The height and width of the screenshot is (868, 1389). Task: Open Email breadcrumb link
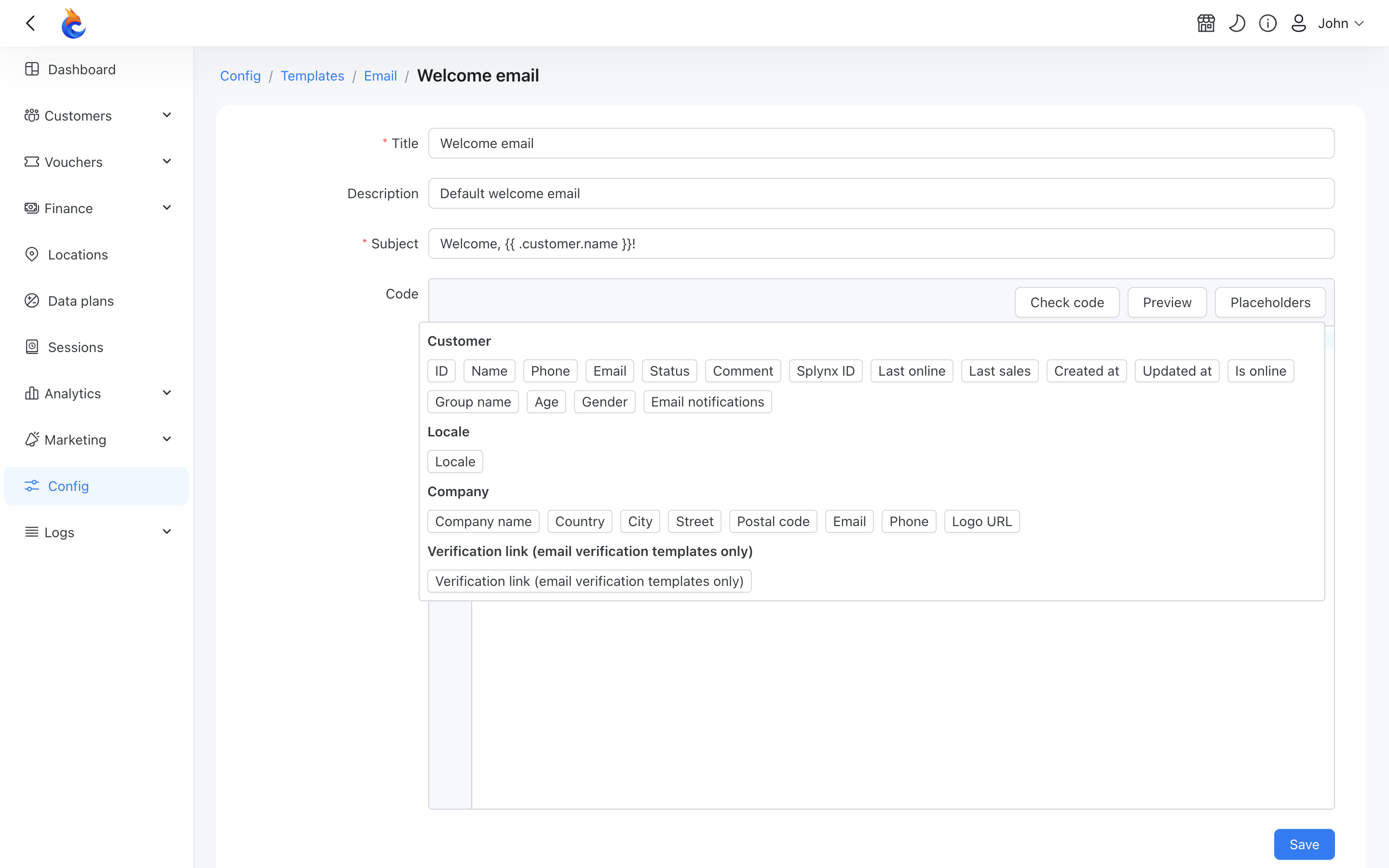[x=381, y=76]
